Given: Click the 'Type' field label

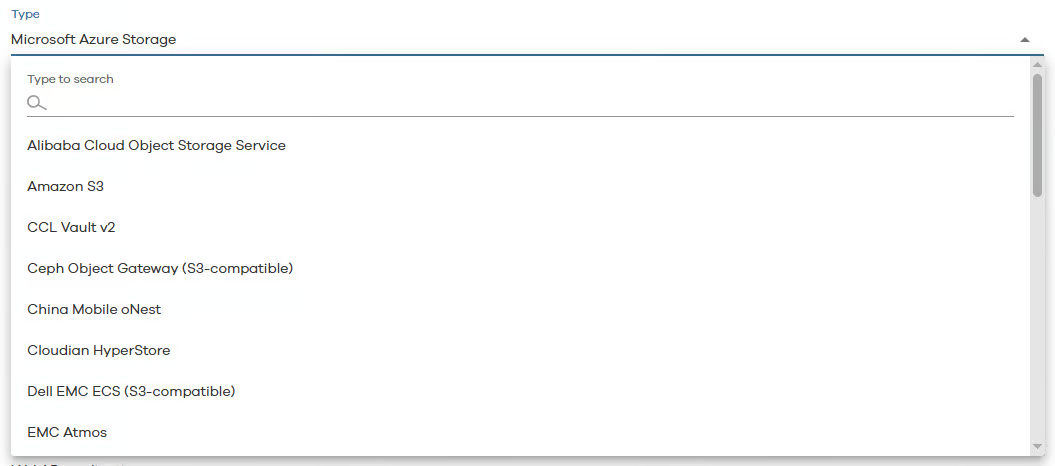Looking at the screenshot, I should coord(25,15).
